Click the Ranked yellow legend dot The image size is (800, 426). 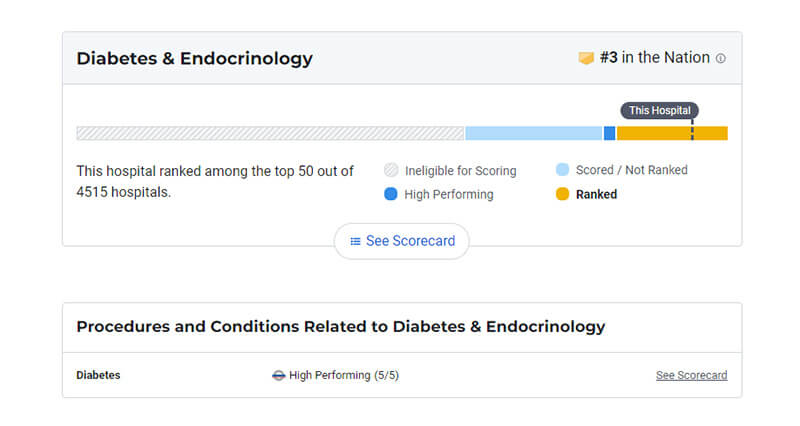tap(562, 194)
